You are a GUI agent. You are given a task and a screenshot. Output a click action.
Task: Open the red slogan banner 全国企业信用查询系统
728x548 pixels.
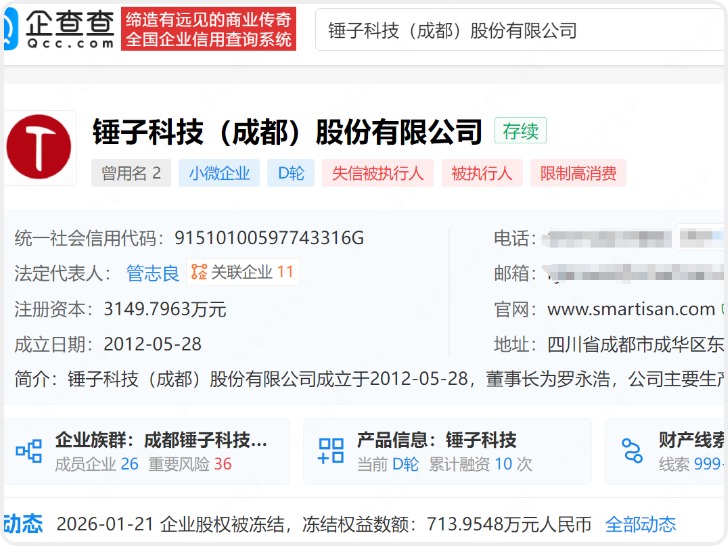coord(208,29)
